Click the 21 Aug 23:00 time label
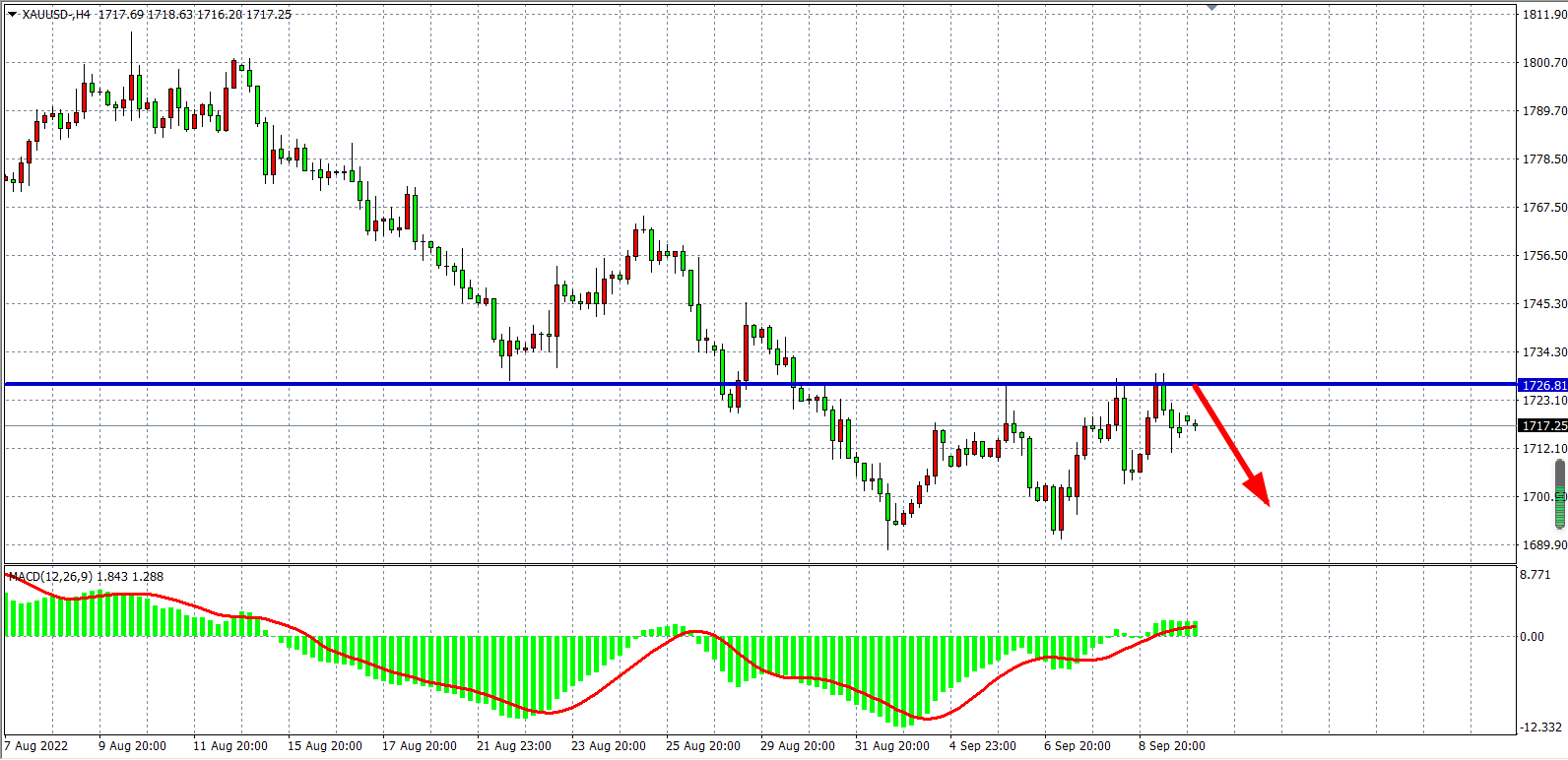The width and height of the screenshot is (1568, 760). (x=514, y=746)
